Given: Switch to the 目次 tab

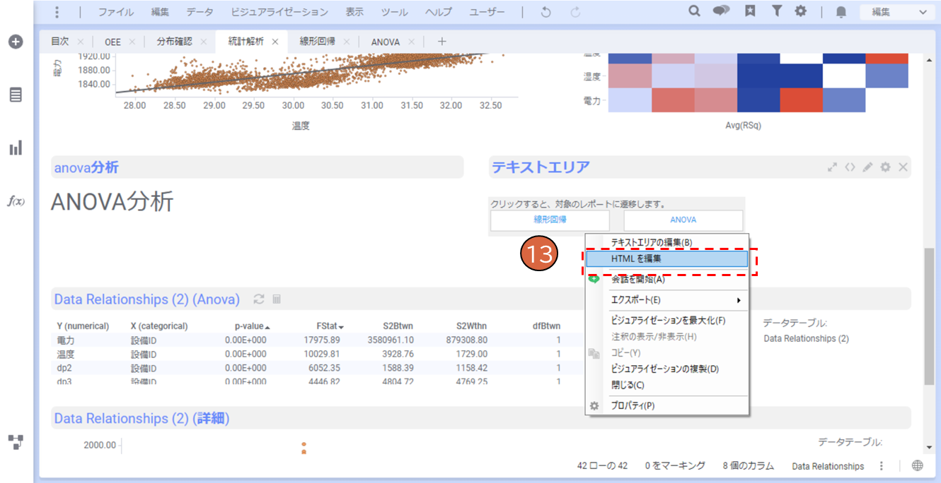Looking at the screenshot, I should click(x=60, y=41).
